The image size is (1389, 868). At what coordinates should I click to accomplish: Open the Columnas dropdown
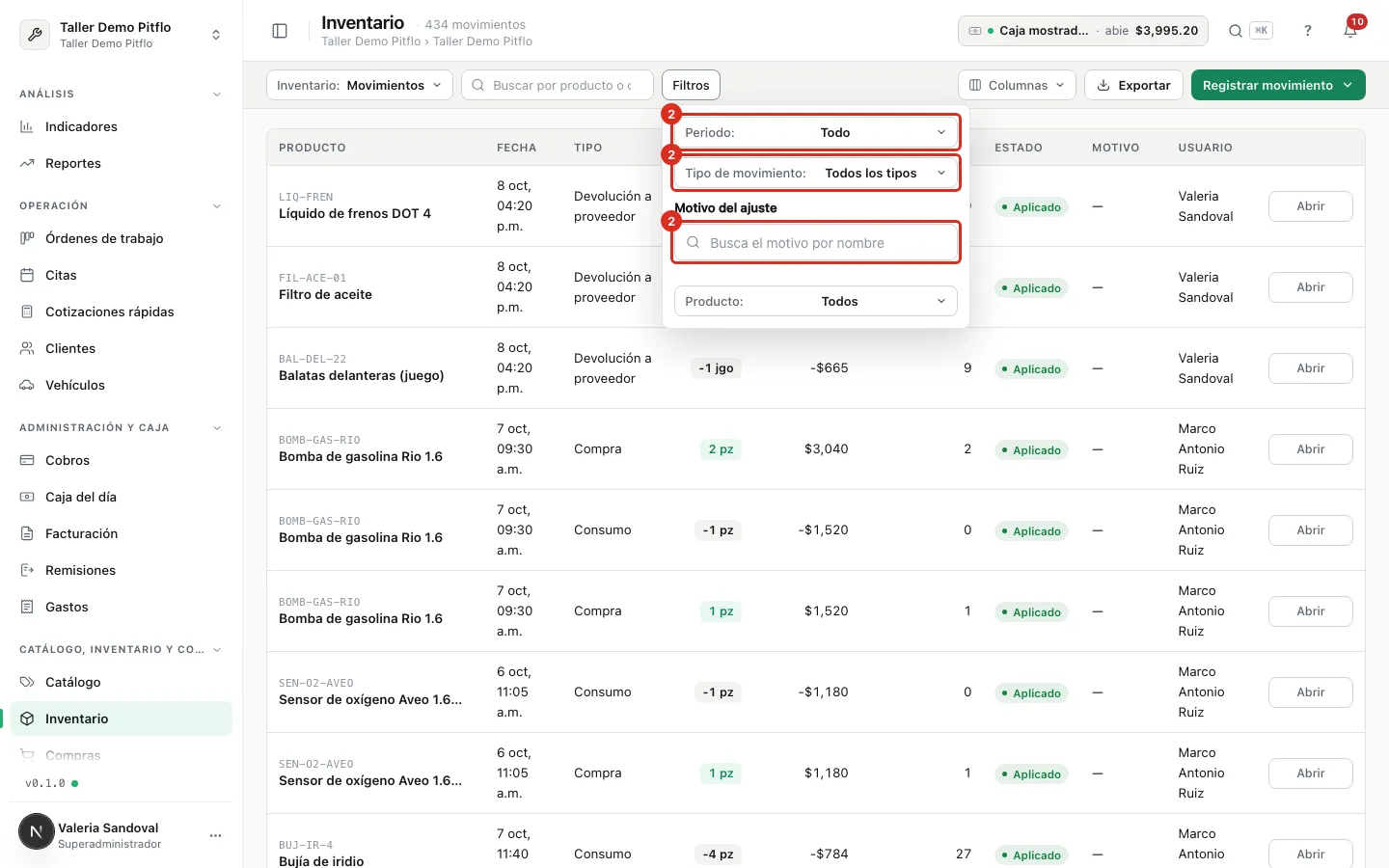click(x=1018, y=85)
